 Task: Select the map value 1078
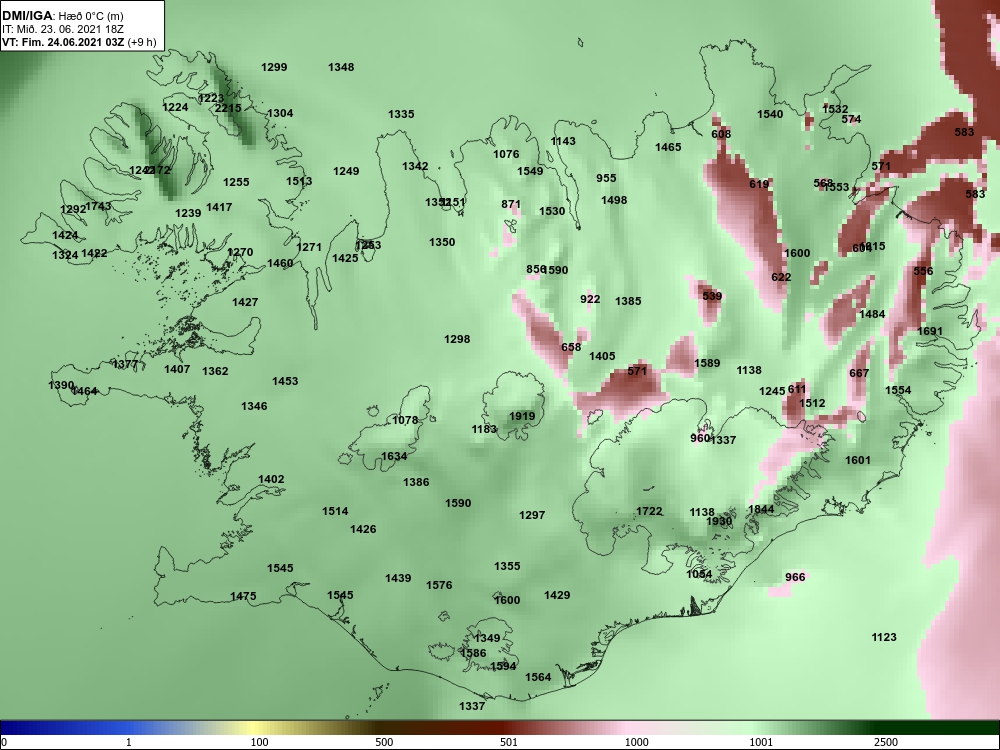[406, 420]
